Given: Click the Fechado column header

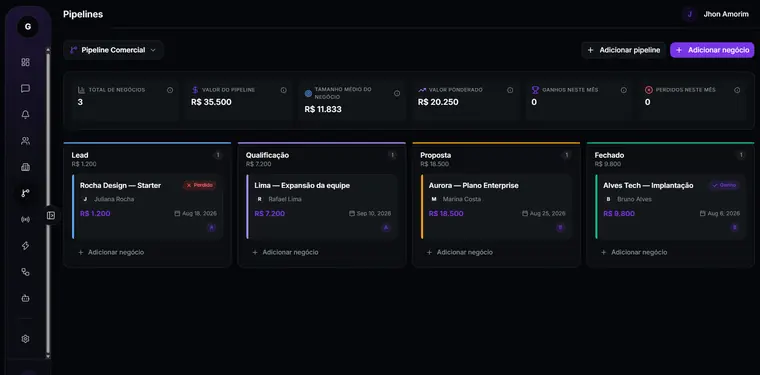Looking at the screenshot, I should point(609,155).
